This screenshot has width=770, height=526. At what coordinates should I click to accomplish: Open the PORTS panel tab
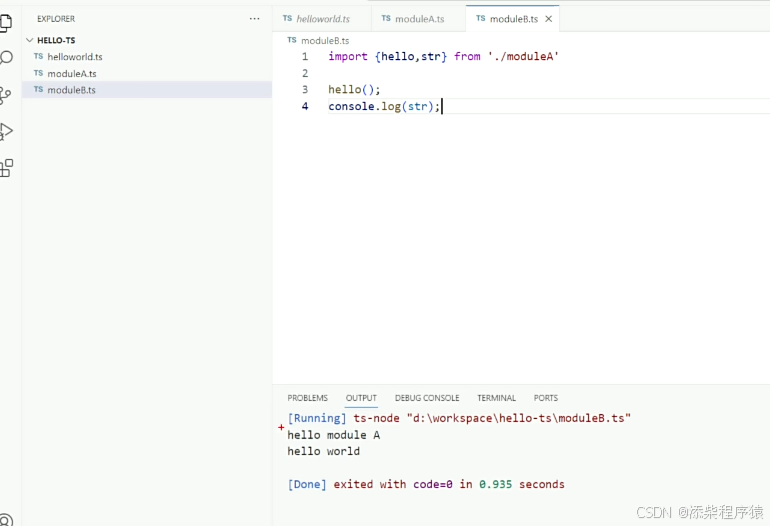pos(546,398)
